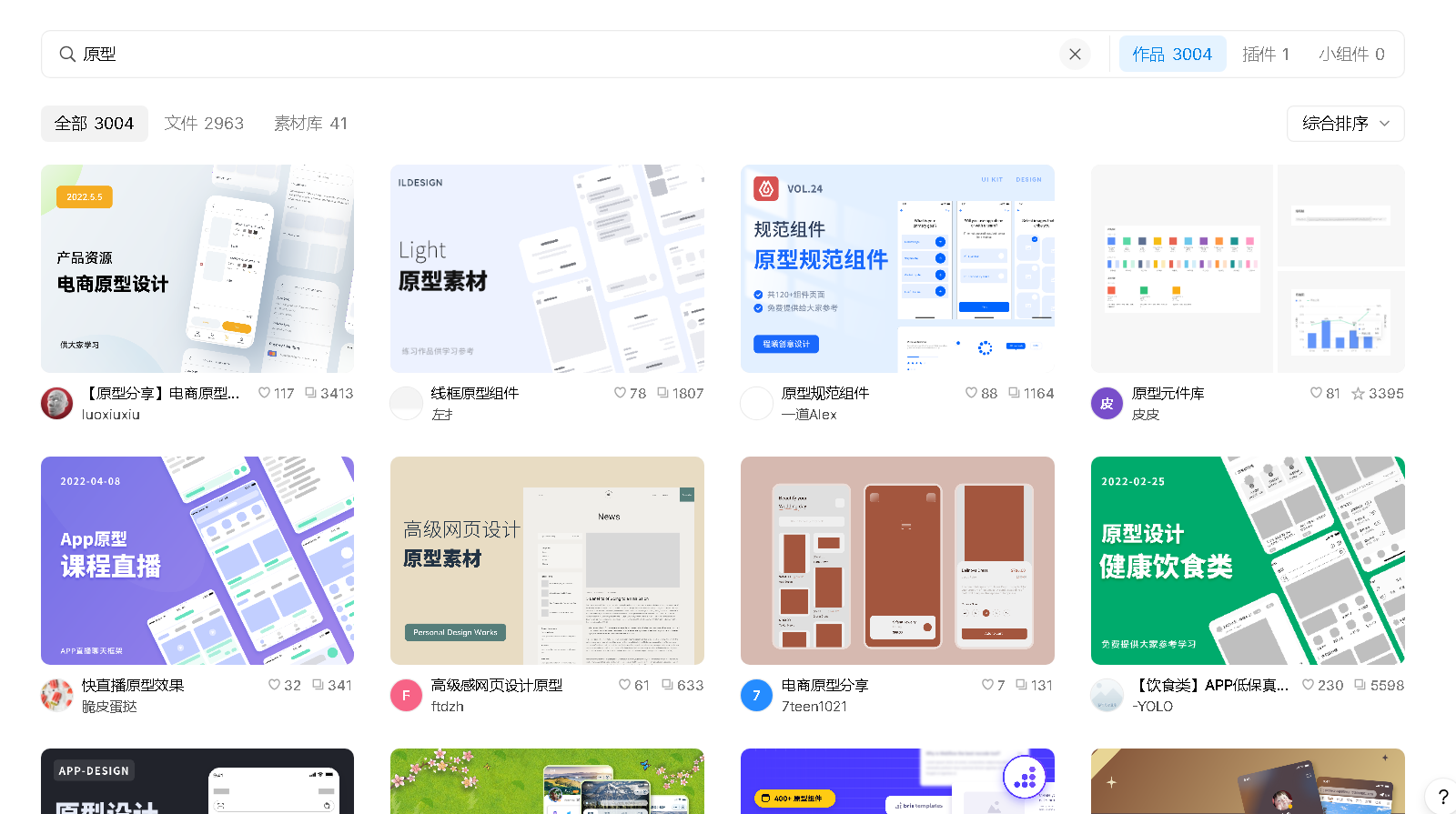Like the 【原型分享】电商原型 work via heart icon
The width and height of the screenshot is (1456, 814).
pyautogui.click(x=264, y=393)
